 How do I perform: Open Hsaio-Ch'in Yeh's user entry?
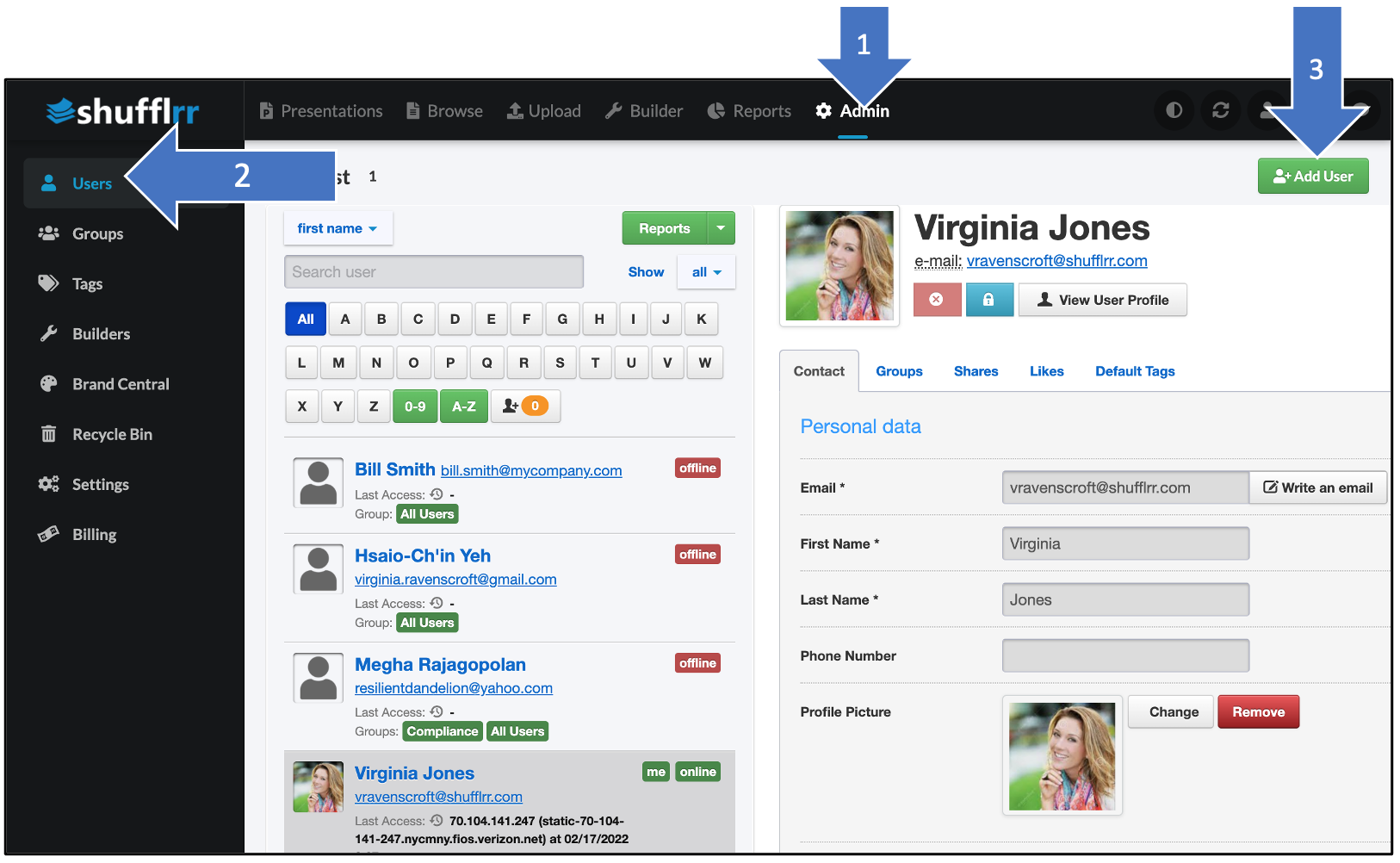pos(423,556)
